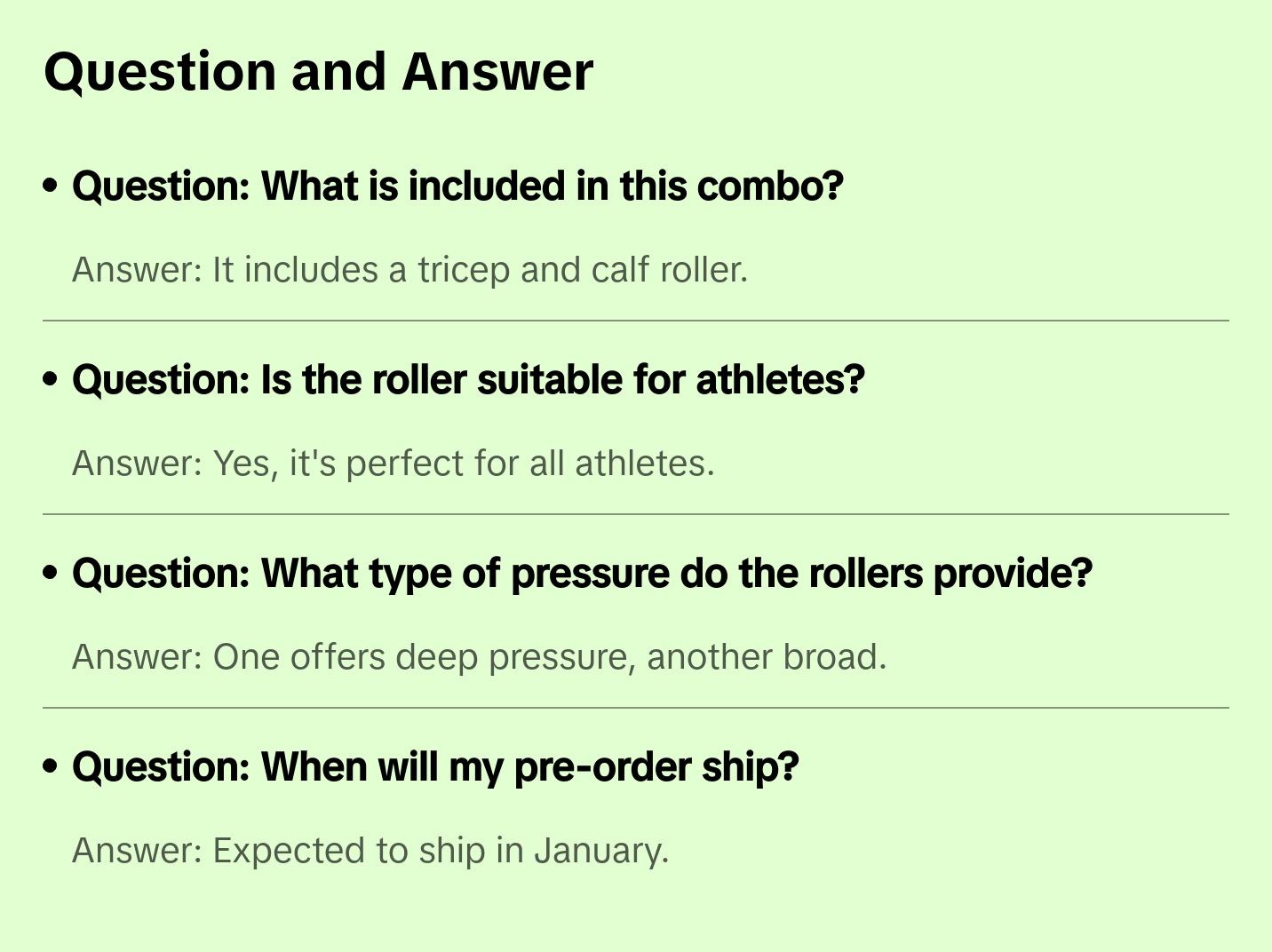Click the bullet beside the pre-order question

tap(51, 766)
